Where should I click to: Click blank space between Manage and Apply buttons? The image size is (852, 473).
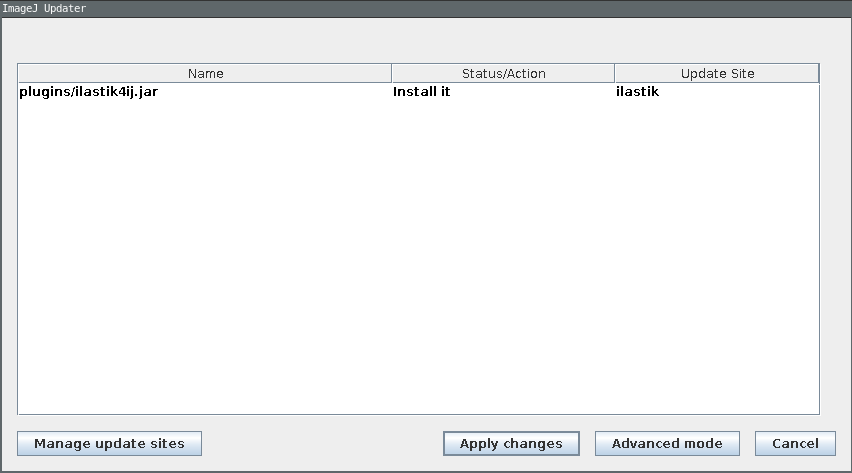pos(320,444)
